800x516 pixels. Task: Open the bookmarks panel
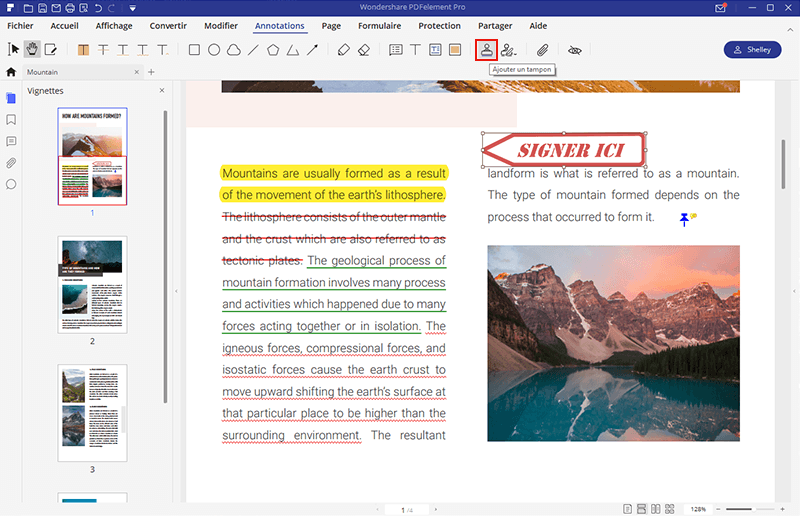[11, 119]
